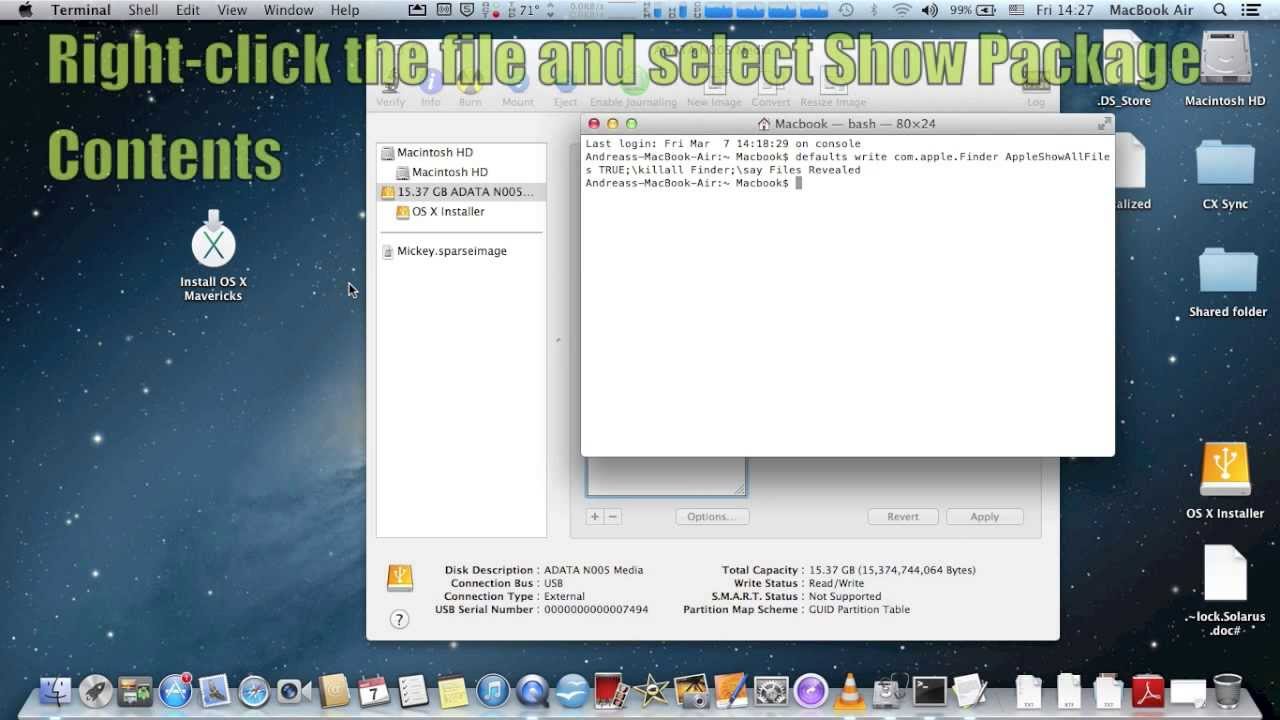This screenshot has width=1280, height=720.
Task: Open MacBook Air user menu
Action: click(1152, 10)
